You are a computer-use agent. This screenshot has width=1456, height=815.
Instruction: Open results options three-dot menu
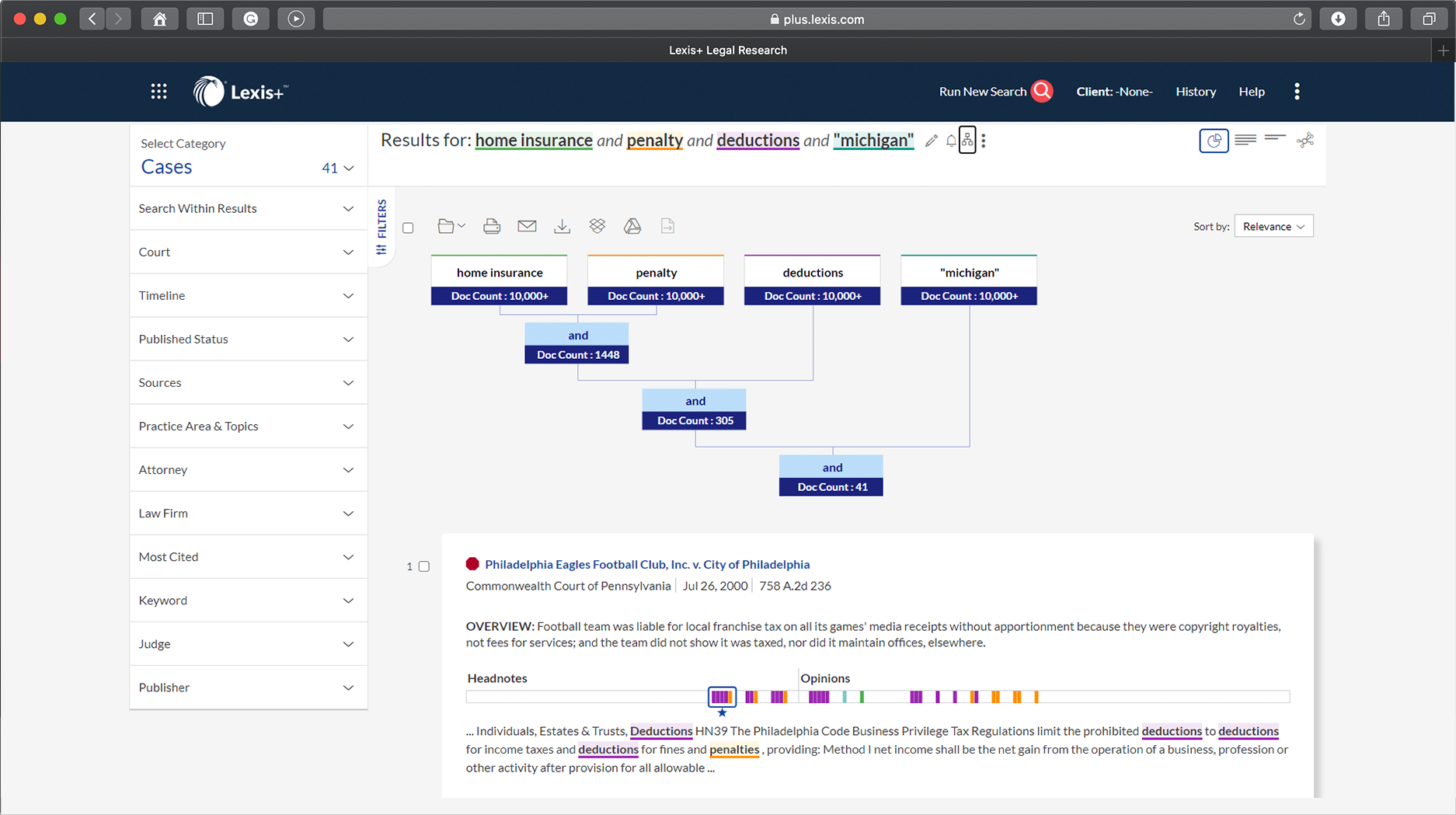pos(984,141)
